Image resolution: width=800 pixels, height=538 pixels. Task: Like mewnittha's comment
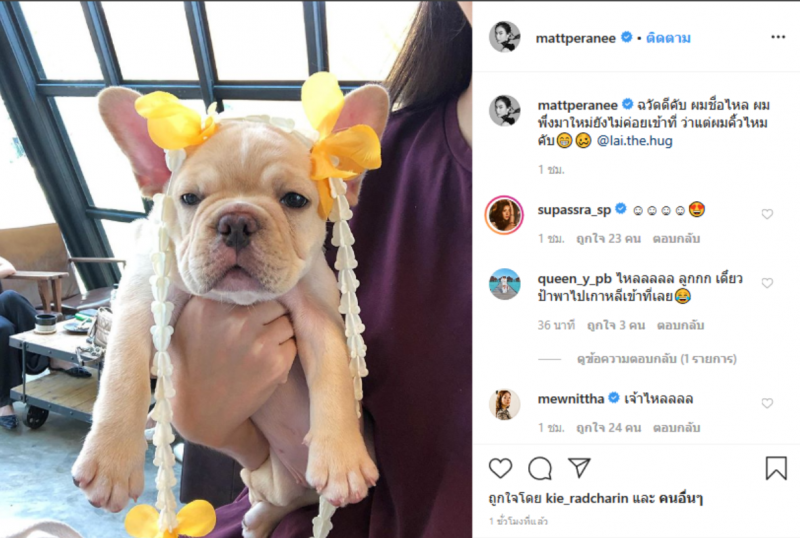[767, 403]
